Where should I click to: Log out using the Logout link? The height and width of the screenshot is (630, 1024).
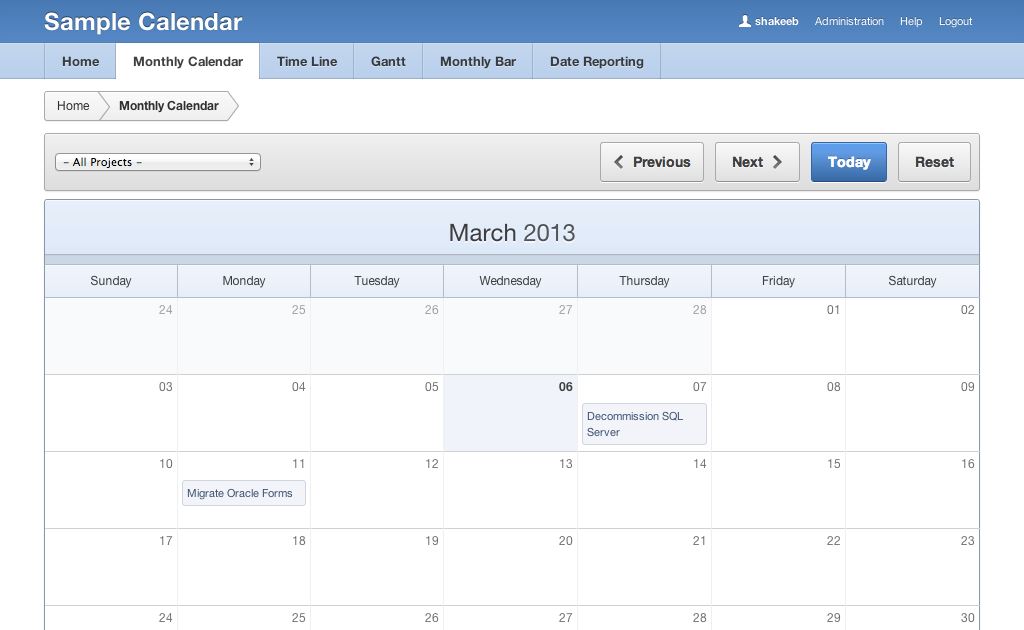955,21
